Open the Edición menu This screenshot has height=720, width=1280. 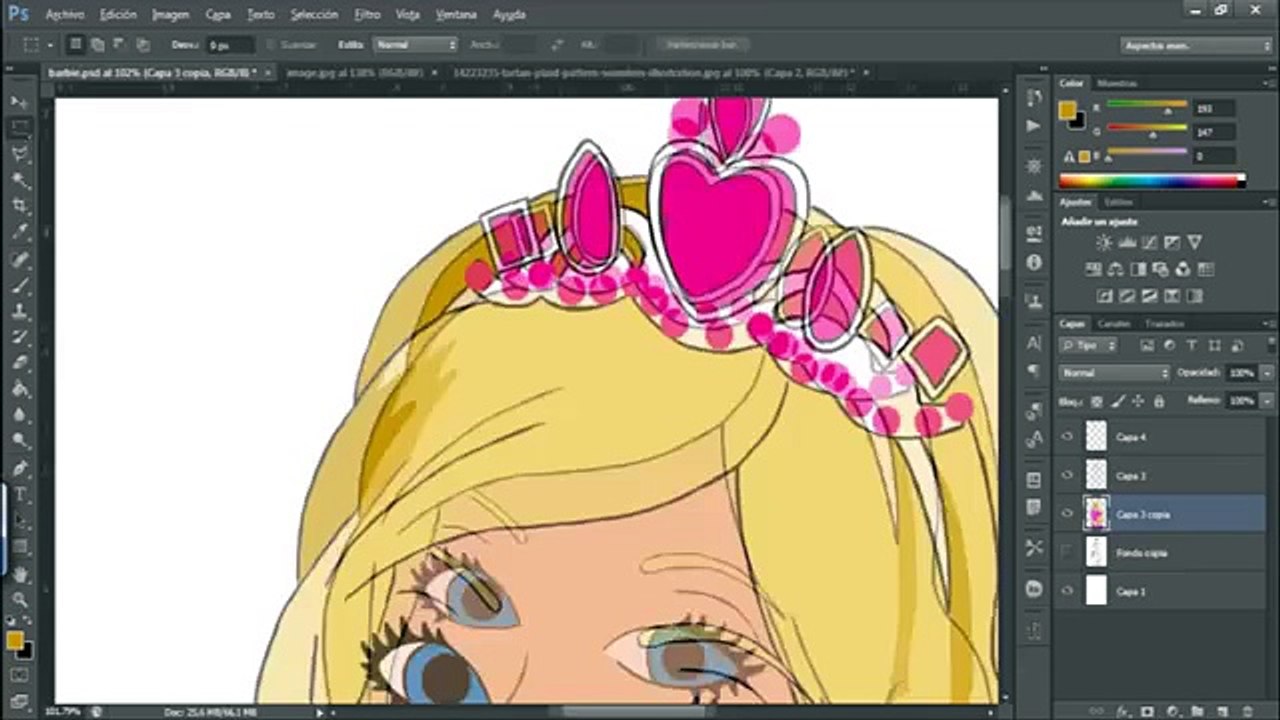[x=118, y=15]
